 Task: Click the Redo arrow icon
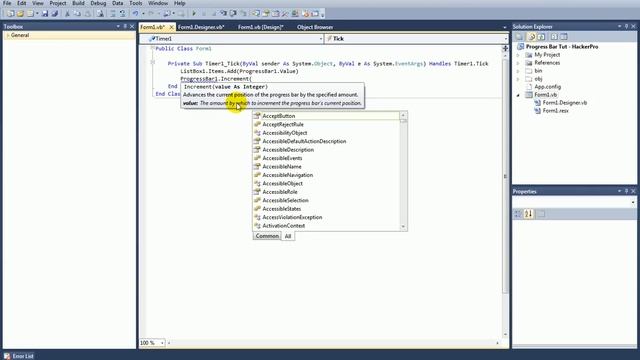(x=151, y=13)
